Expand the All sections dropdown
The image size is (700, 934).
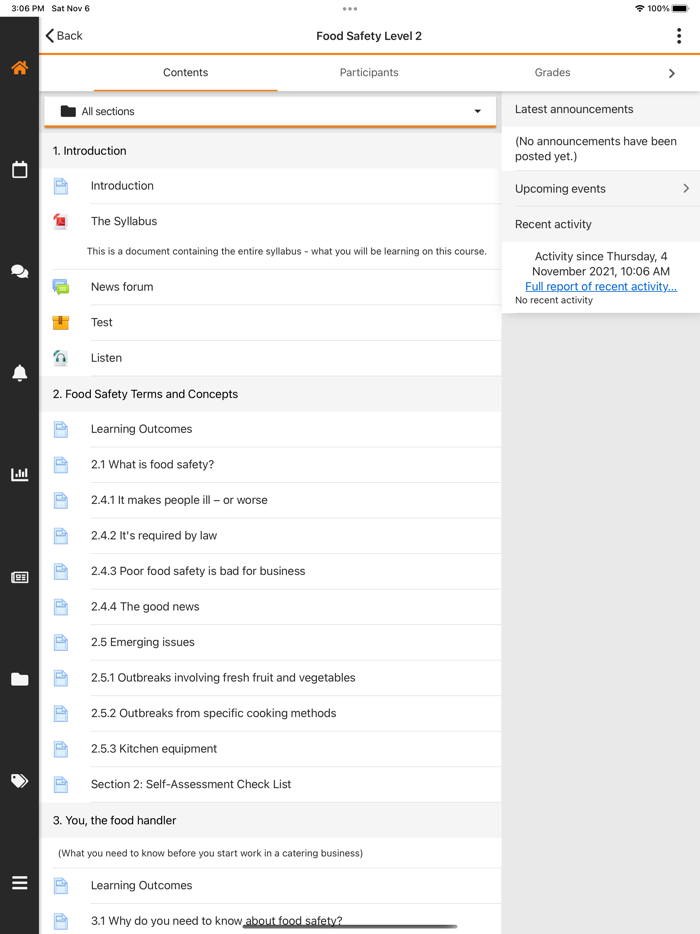[270, 111]
